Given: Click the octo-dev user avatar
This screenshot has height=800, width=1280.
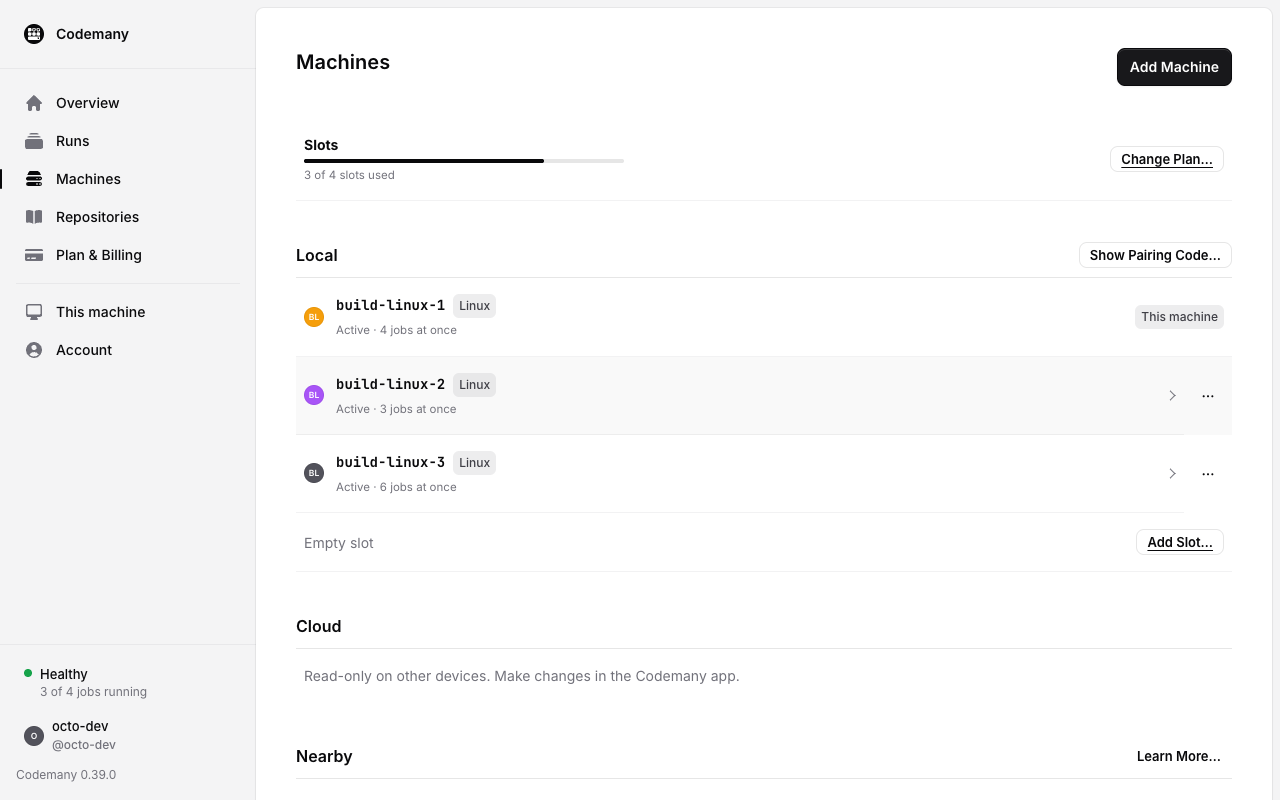Looking at the screenshot, I should point(34,736).
